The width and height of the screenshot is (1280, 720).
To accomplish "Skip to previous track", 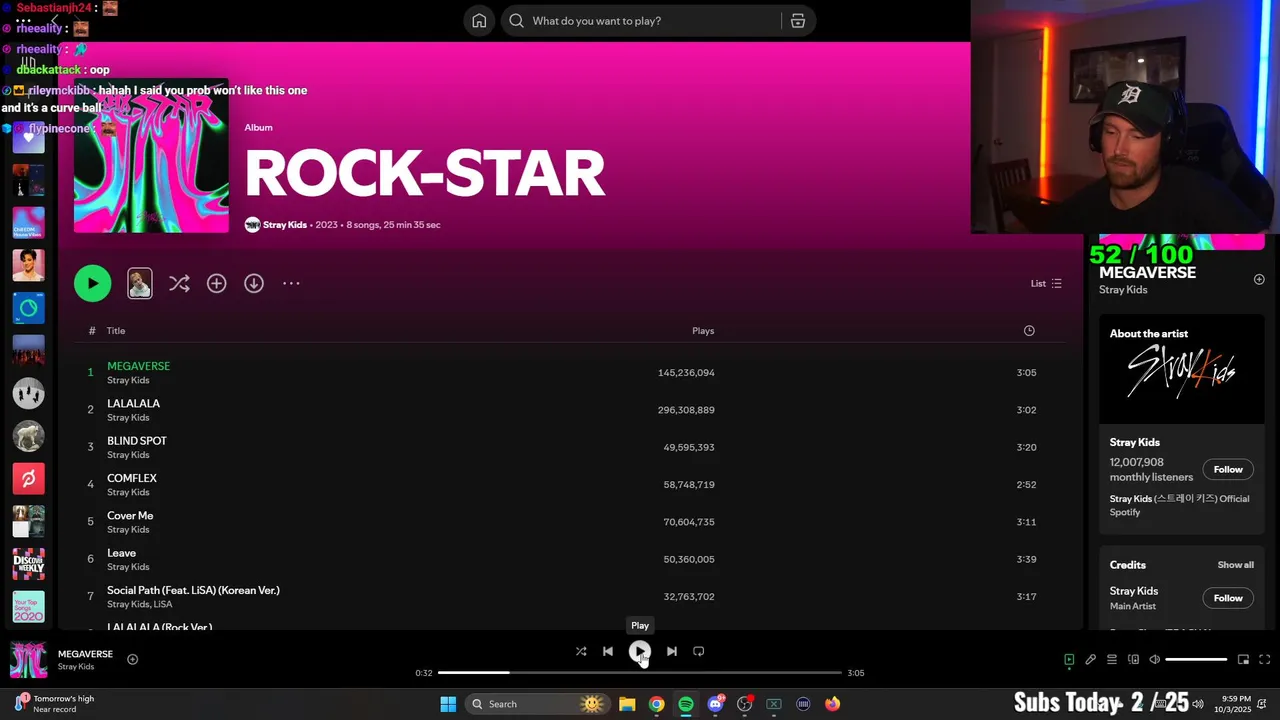I will (x=608, y=651).
